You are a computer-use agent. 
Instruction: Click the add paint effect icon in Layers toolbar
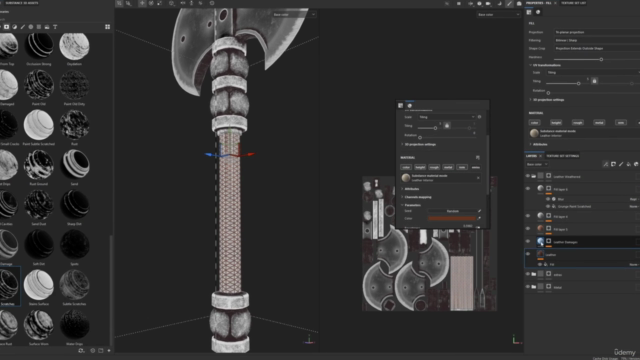[x=605, y=164]
